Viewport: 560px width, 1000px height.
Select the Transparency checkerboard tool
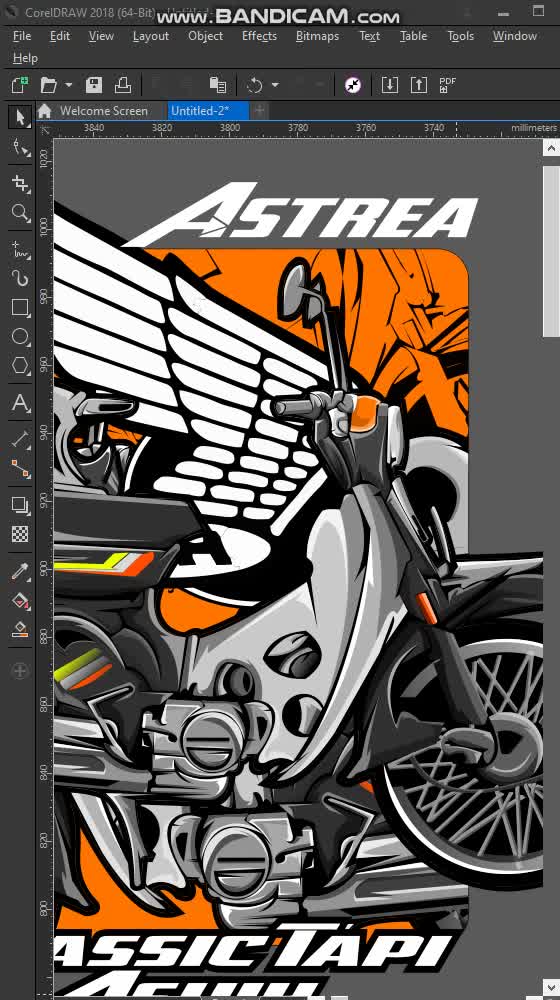tap(20, 534)
